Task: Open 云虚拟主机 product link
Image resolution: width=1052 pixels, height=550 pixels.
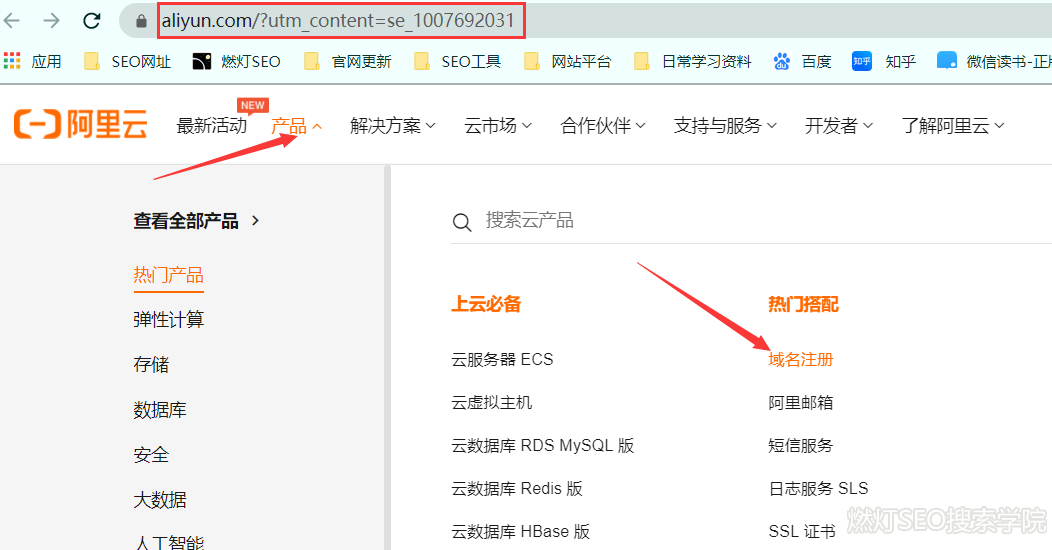Action: coord(492,402)
